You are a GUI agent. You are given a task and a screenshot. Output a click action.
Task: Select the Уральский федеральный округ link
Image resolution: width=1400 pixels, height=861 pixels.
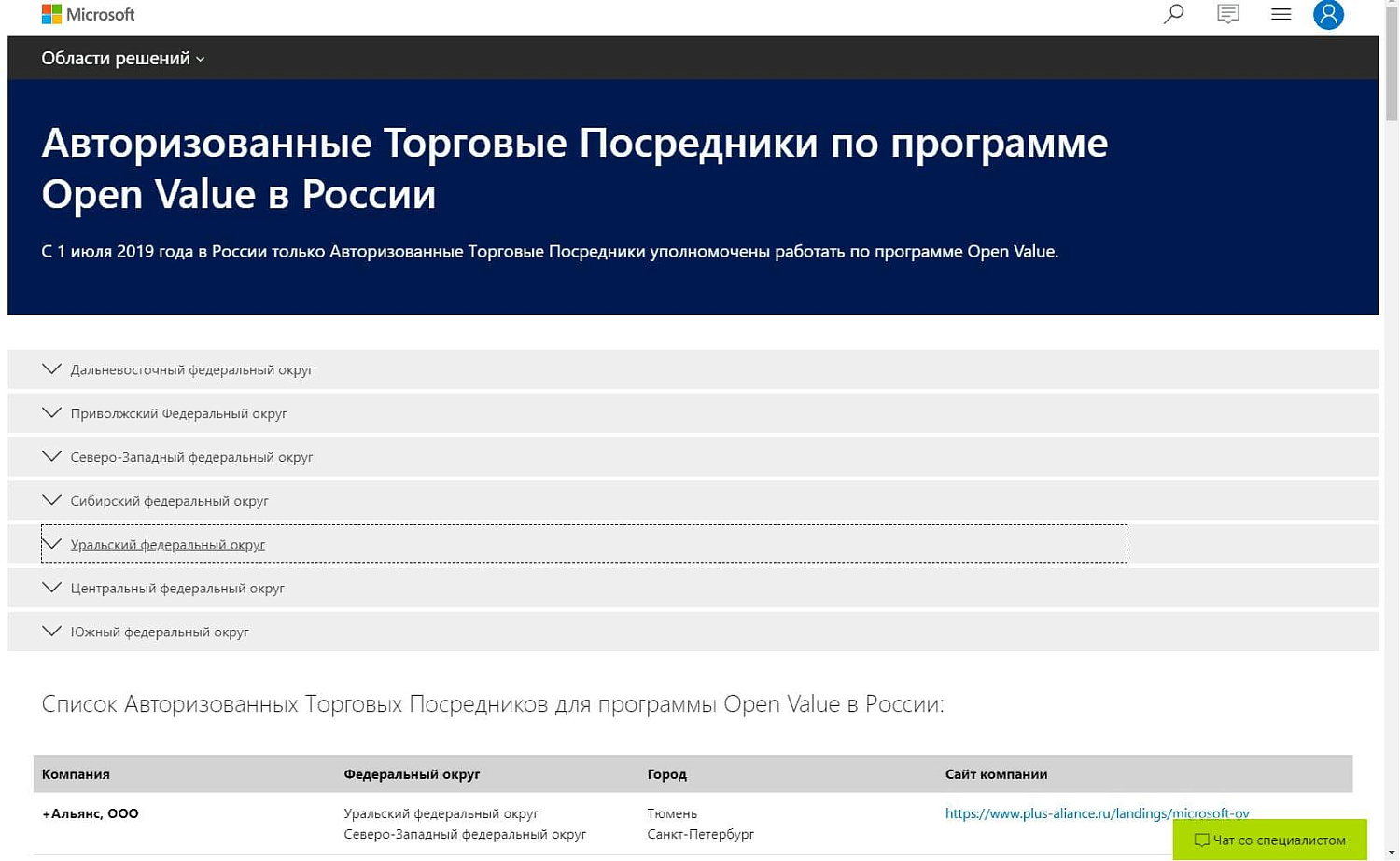click(x=168, y=544)
